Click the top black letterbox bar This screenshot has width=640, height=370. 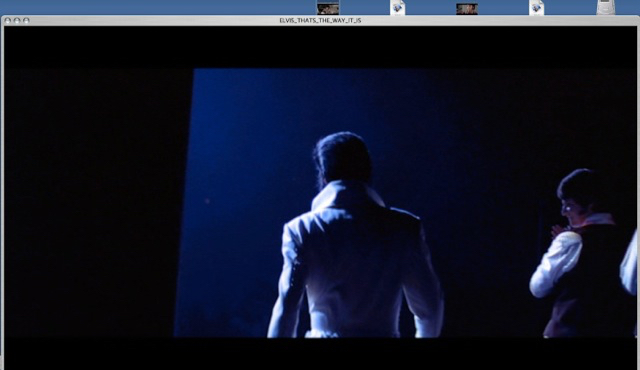pyautogui.click(x=320, y=47)
